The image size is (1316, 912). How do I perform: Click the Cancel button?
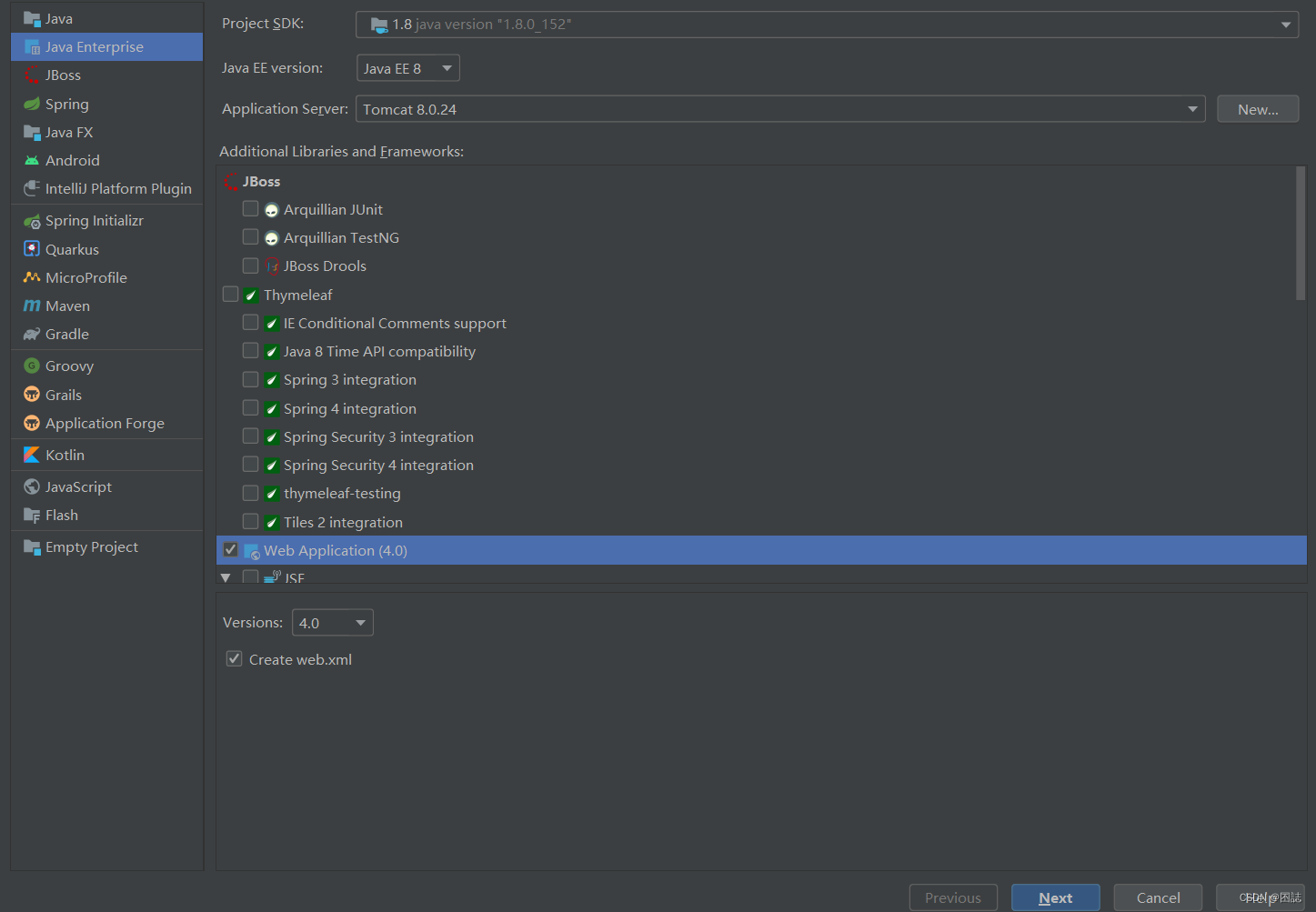1158,897
